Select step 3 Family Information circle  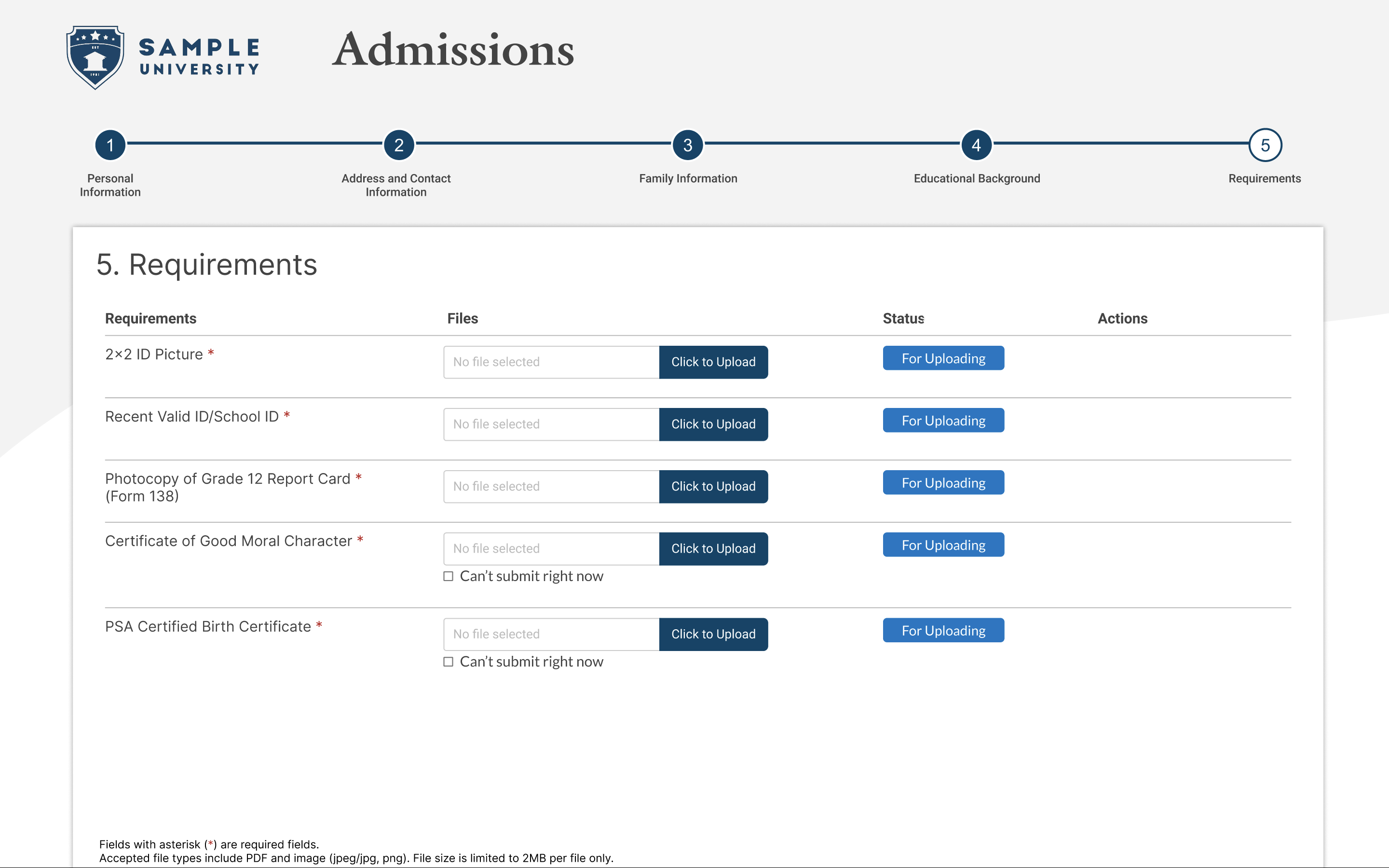(688, 145)
